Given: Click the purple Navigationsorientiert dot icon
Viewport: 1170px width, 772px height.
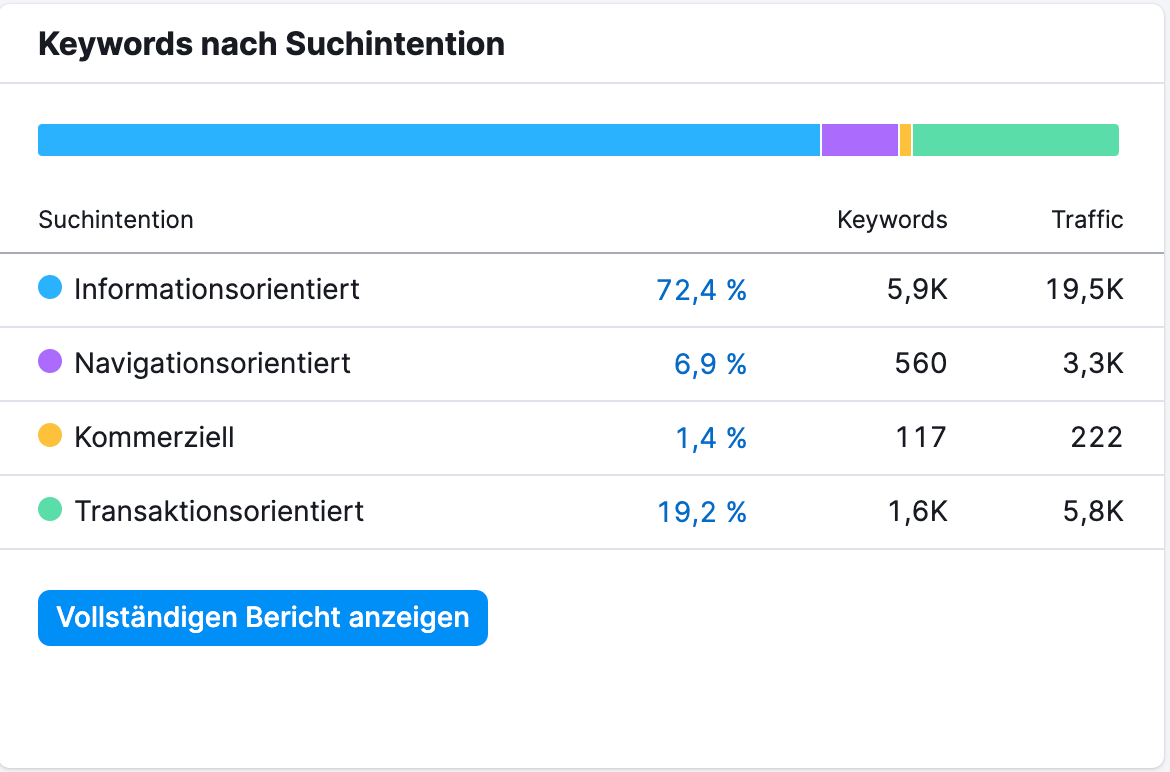Looking at the screenshot, I should click(x=50, y=362).
